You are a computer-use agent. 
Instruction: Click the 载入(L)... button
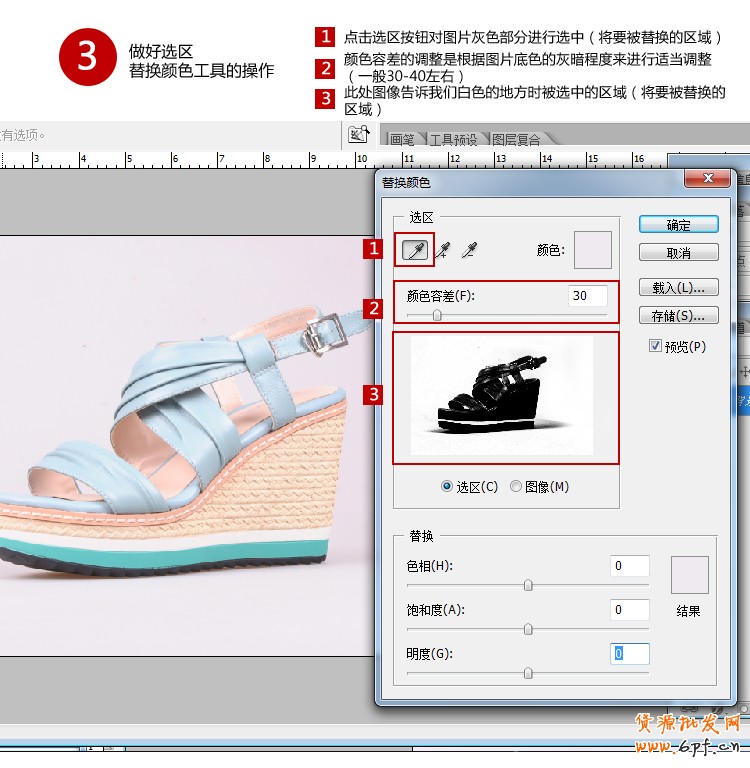point(679,288)
